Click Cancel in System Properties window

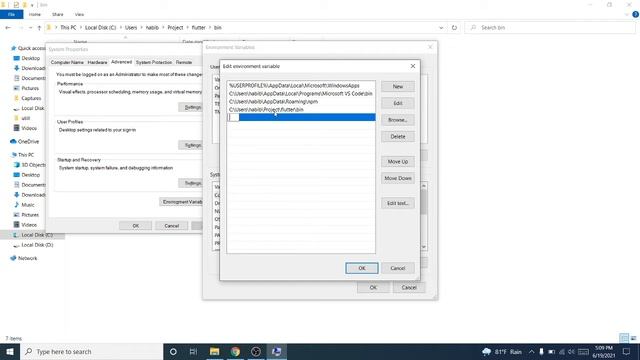[x=171, y=226]
